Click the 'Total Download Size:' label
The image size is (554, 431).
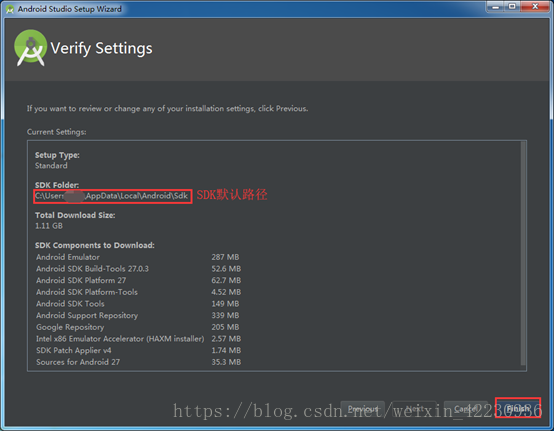75,215
